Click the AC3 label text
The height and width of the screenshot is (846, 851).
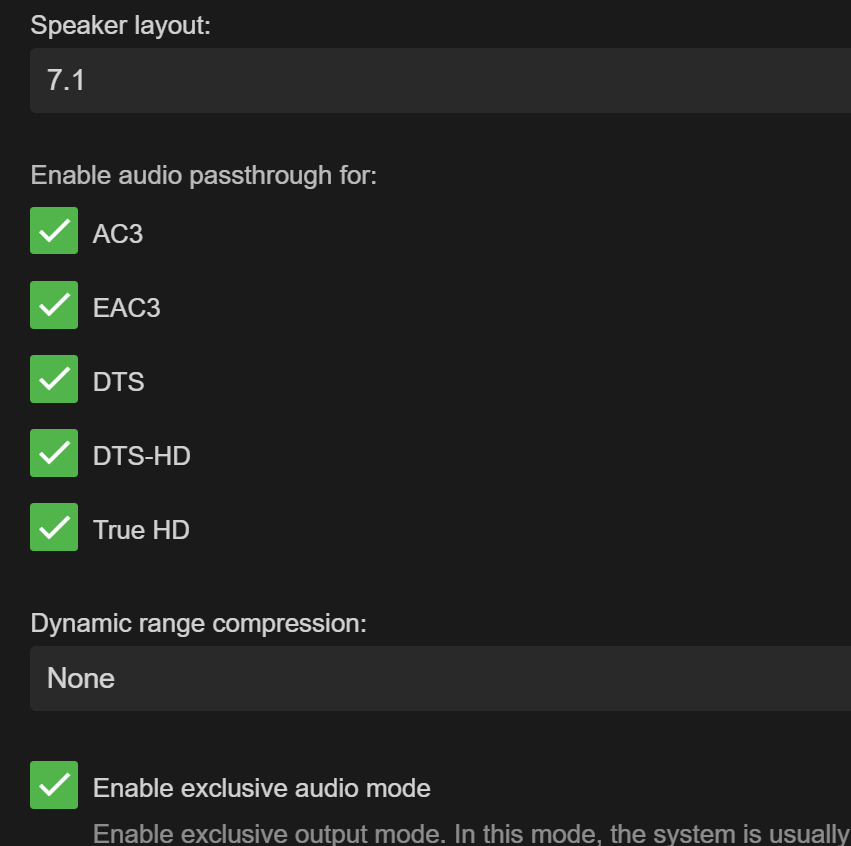point(118,234)
